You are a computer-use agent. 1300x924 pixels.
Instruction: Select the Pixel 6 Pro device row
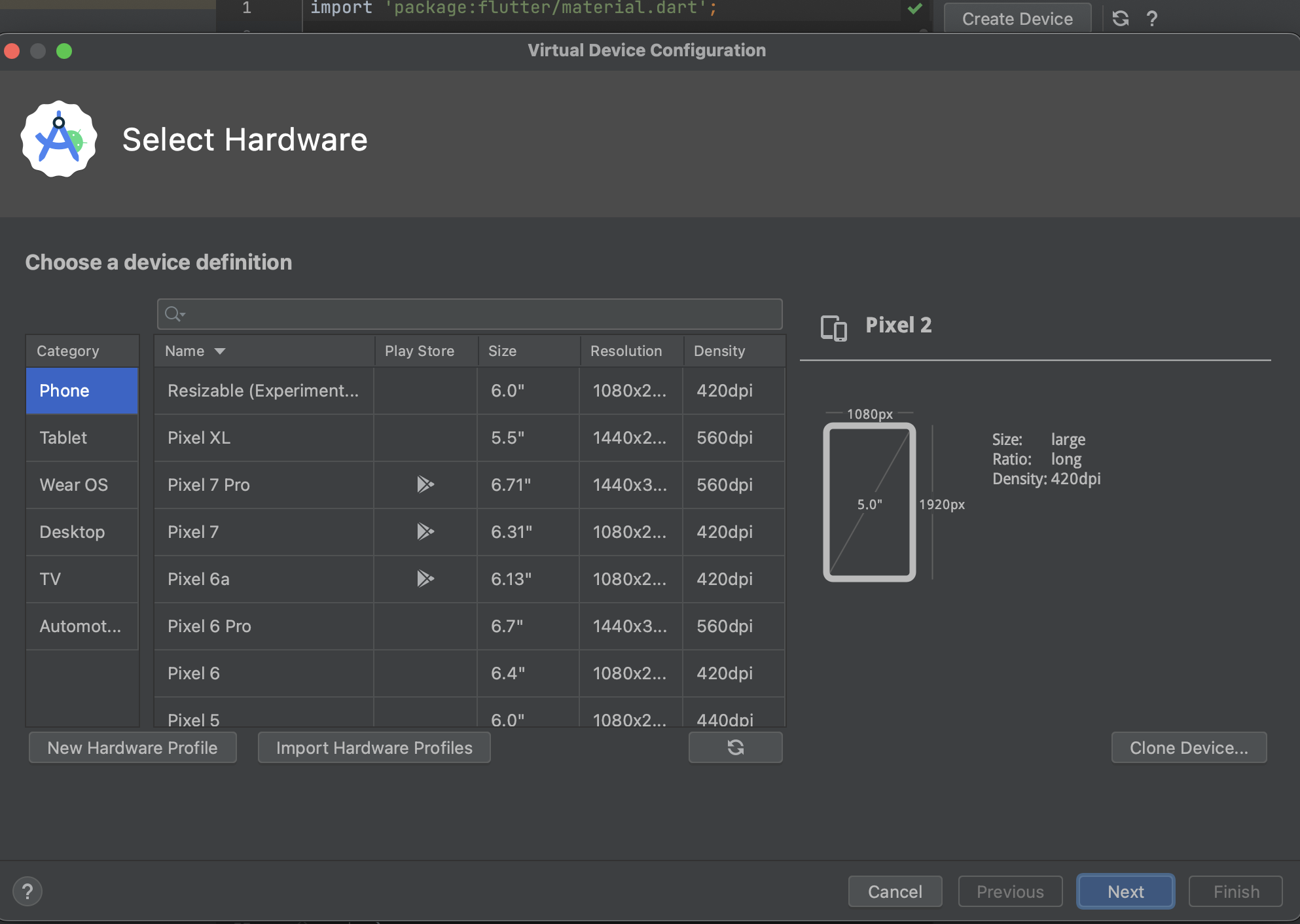click(x=209, y=626)
